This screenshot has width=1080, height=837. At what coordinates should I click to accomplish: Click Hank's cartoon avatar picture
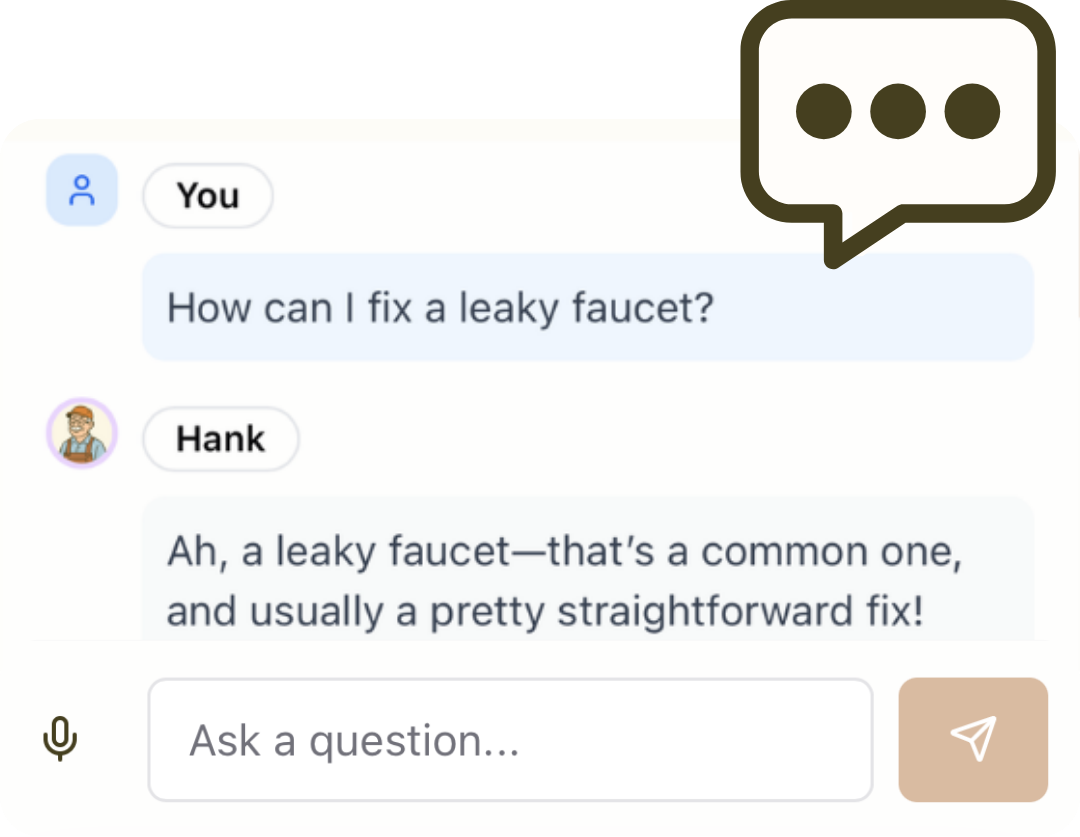coord(82,433)
